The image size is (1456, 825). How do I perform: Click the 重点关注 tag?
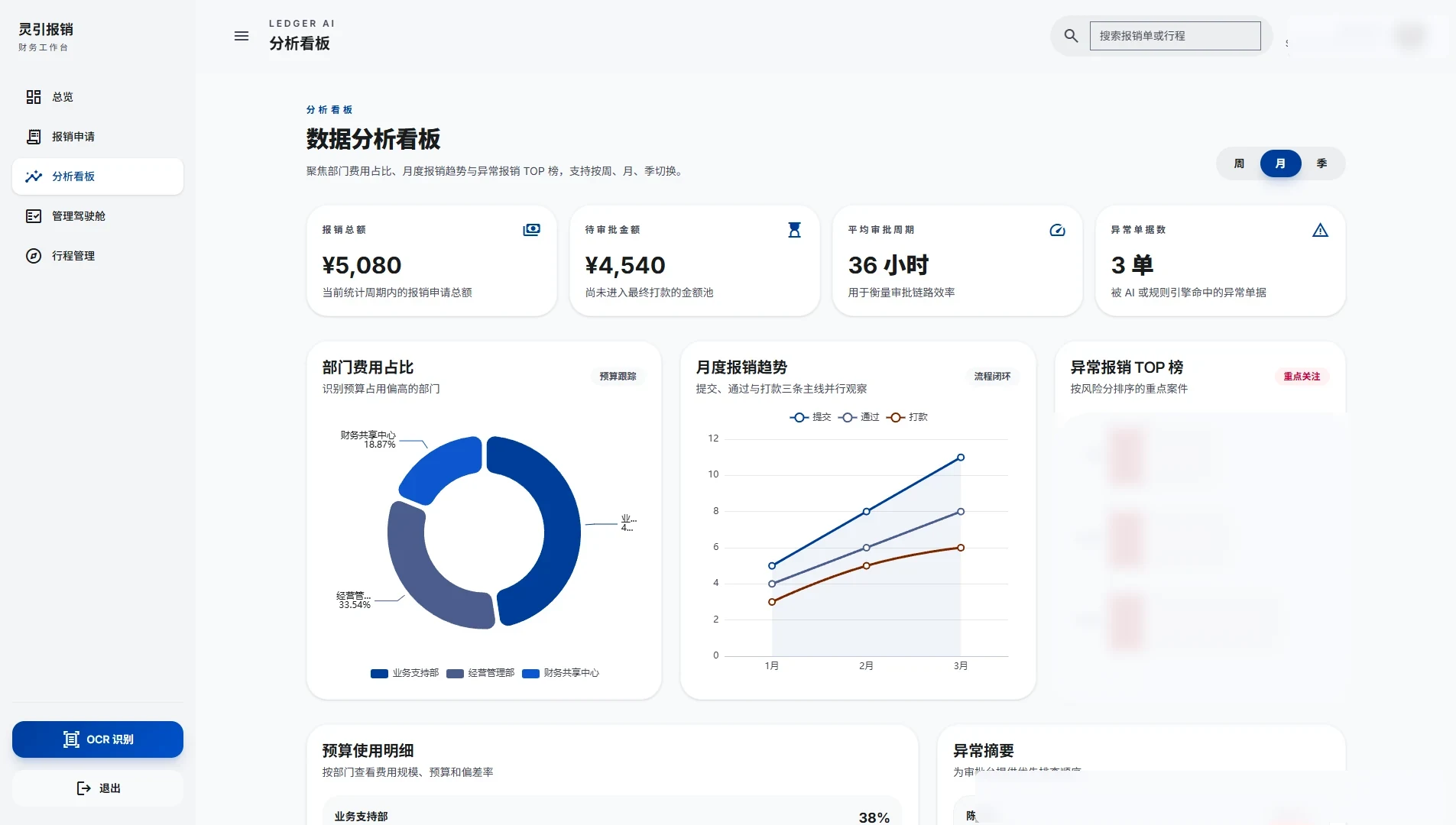click(1302, 377)
